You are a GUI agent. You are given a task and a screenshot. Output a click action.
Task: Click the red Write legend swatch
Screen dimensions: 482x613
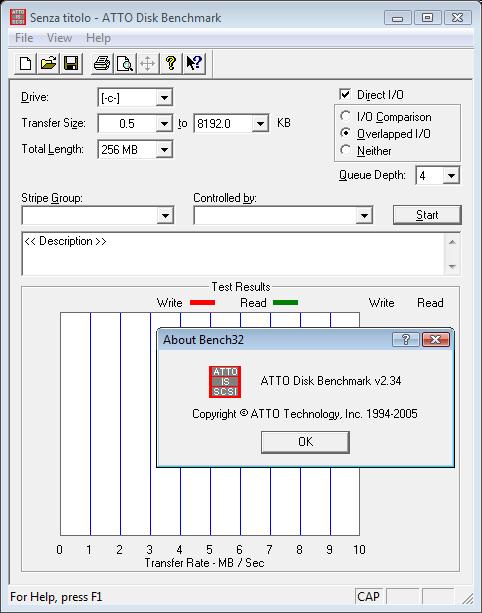click(x=202, y=303)
